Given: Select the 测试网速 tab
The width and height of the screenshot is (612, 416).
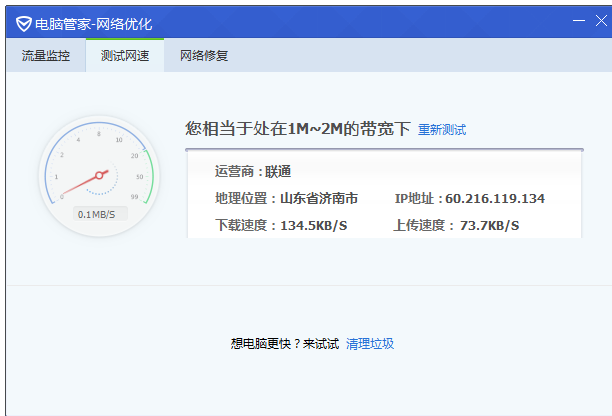Looking at the screenshot, I should coord(125,56).
